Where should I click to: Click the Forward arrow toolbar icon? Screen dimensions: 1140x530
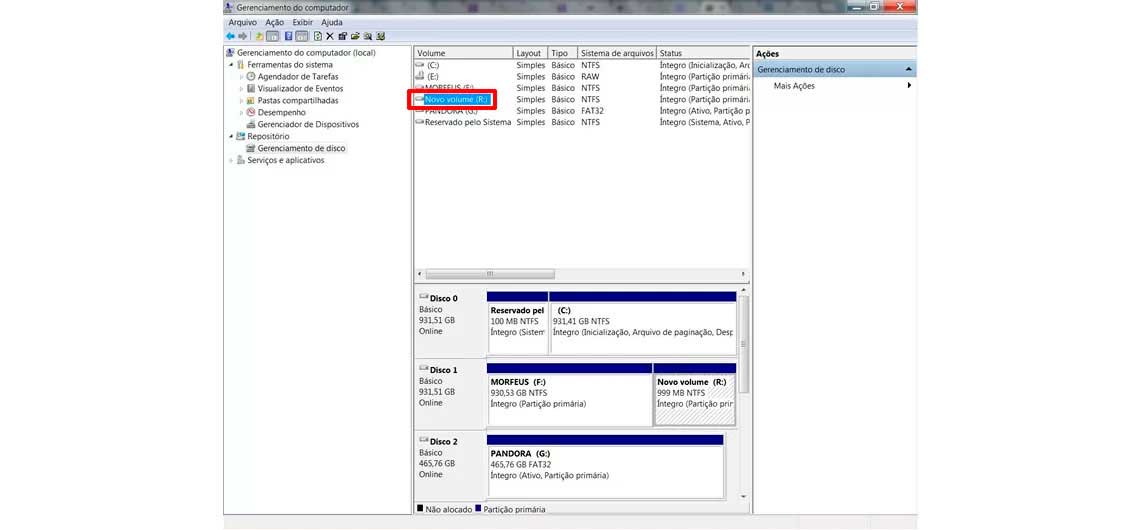pos(242,36)
